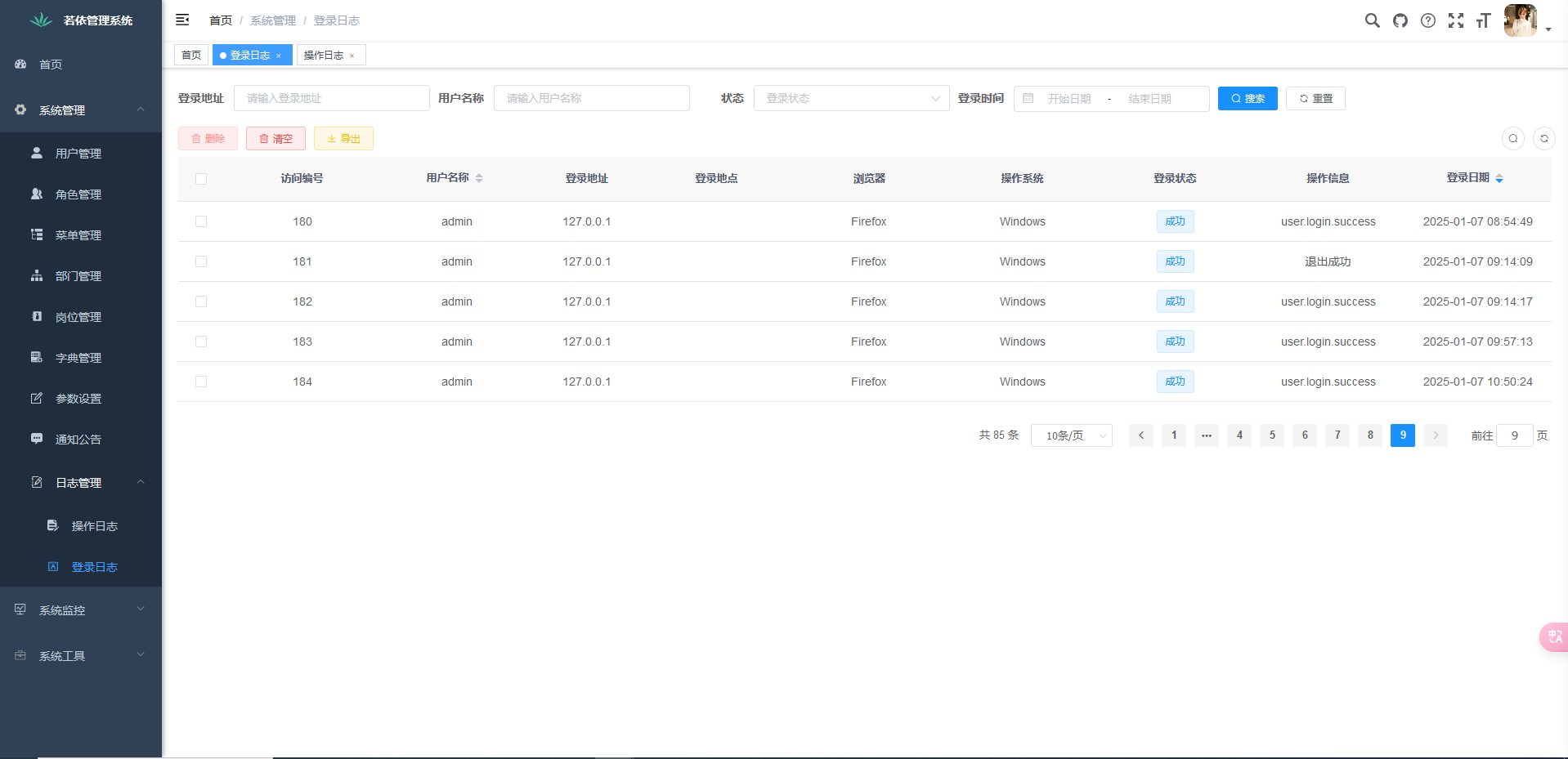
Task: Focus the 登录地址 input field
Action: [332, 98]
